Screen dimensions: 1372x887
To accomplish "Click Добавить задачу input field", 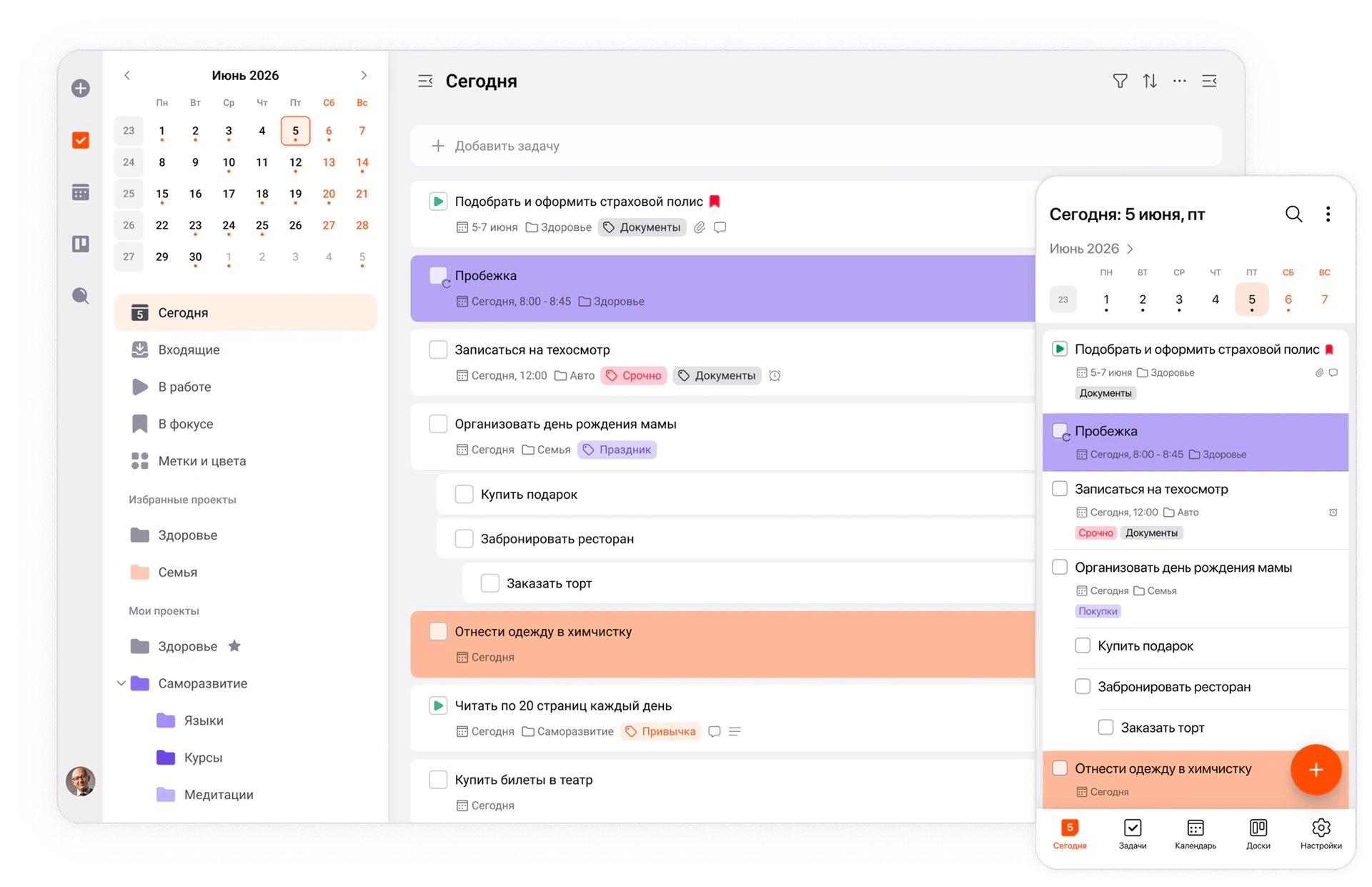I will (x=816, y=146).
